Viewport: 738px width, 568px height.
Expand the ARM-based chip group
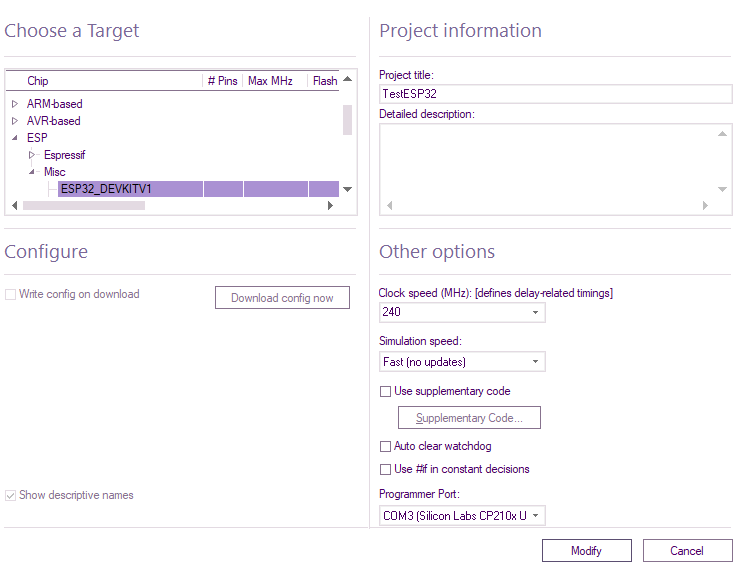point(15,104)
